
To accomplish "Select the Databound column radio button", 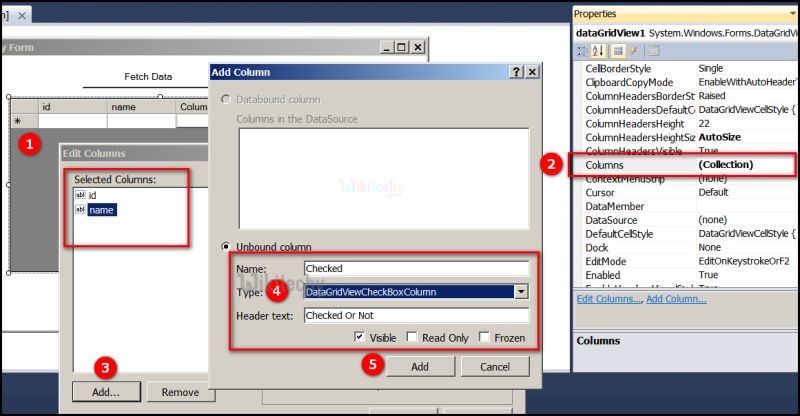I will click(226, 99).
